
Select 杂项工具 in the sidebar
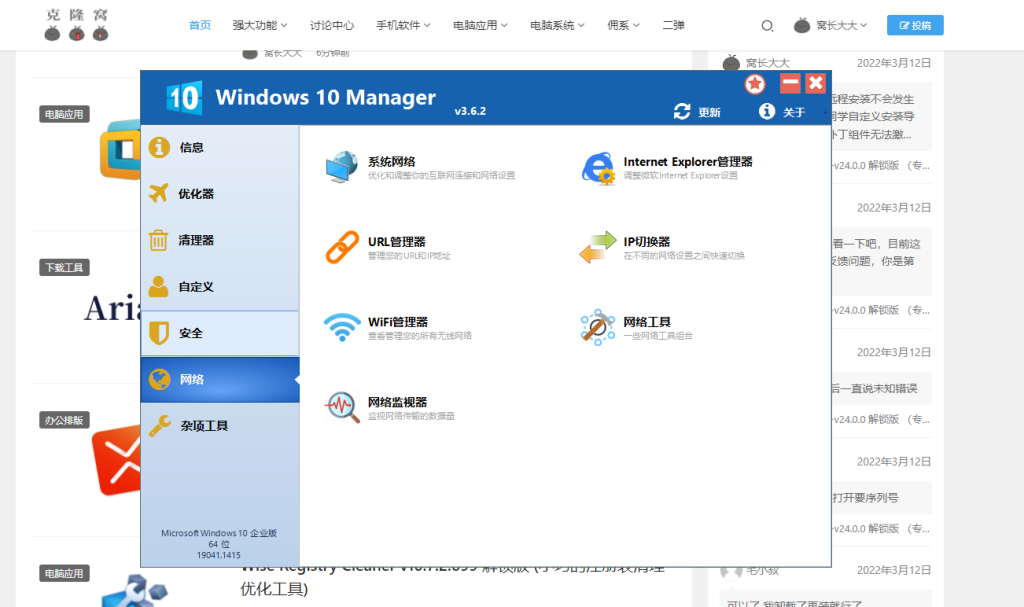pyautogui.click(x=220, y=426)
